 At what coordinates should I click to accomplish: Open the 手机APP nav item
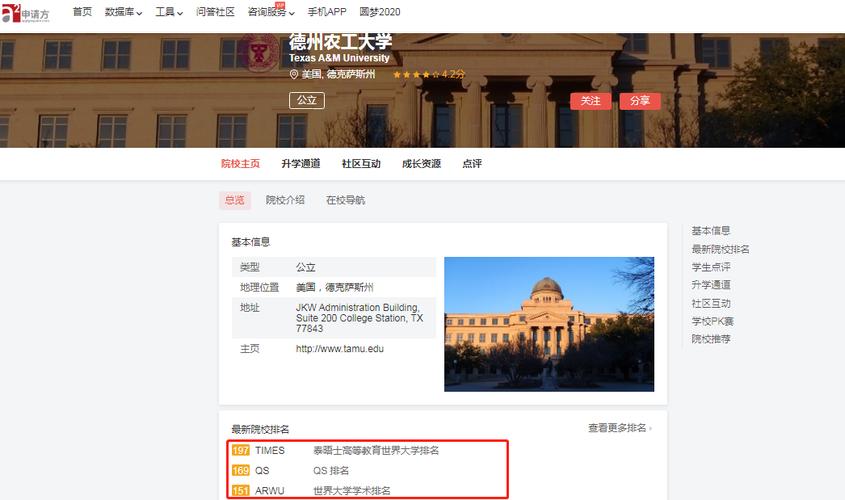tap(327, 12)
